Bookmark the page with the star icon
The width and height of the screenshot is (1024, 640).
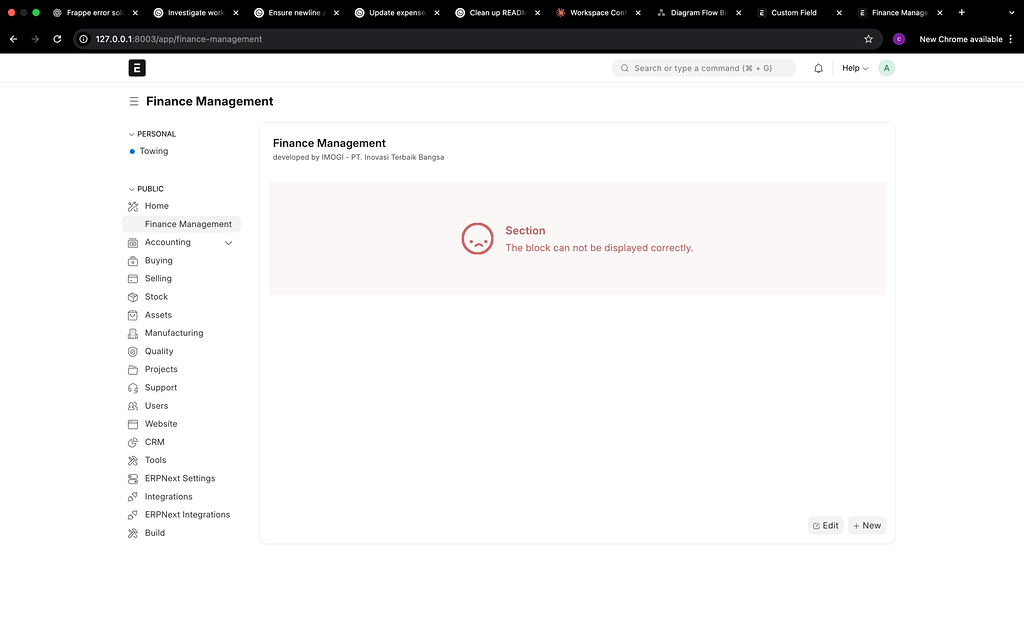coord(868,39)
